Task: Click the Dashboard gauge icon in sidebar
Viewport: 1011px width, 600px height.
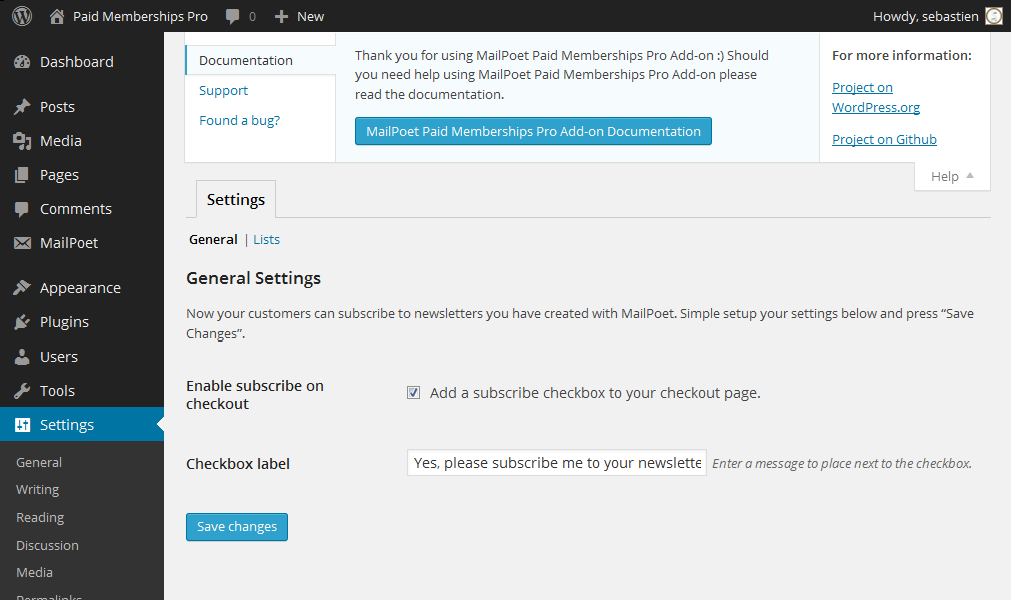Action: coord(22,62)
